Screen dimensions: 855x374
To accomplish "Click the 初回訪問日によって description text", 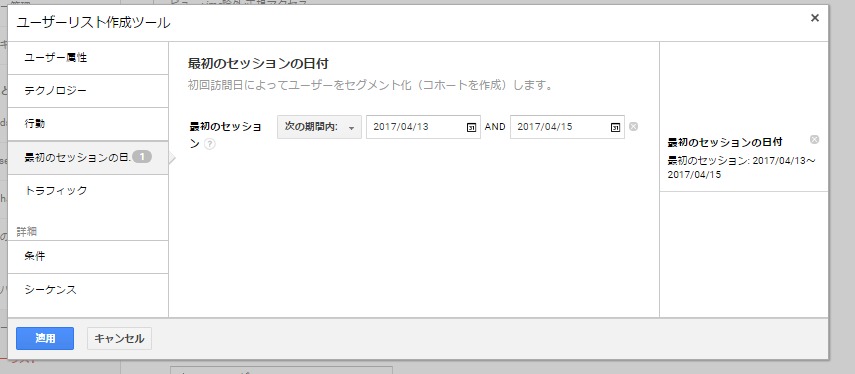I will 371,86.
